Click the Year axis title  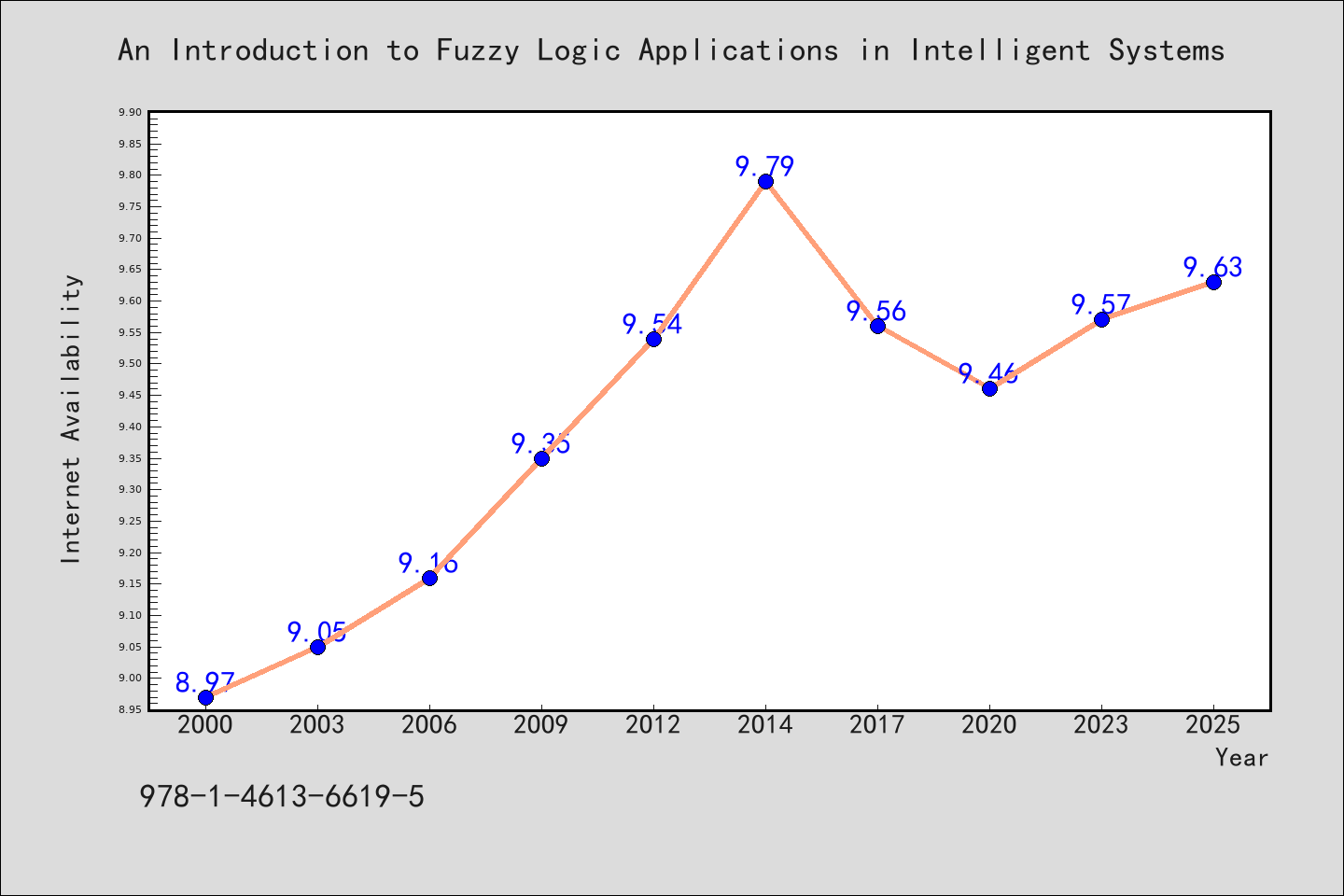(x=1241, y=758)
